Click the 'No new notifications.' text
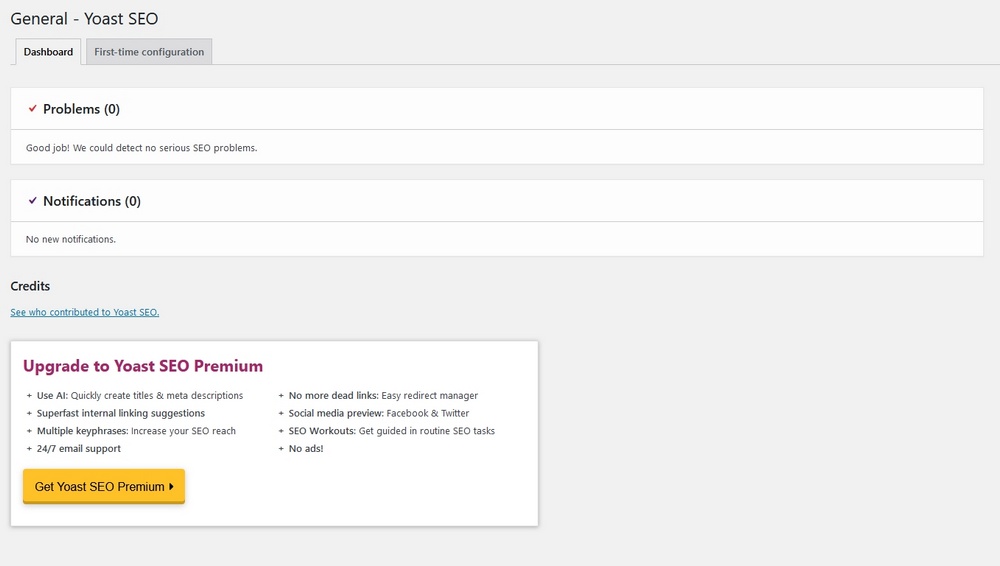The width and height of the screenshot is (1000, 566). [x=71, y=239]
